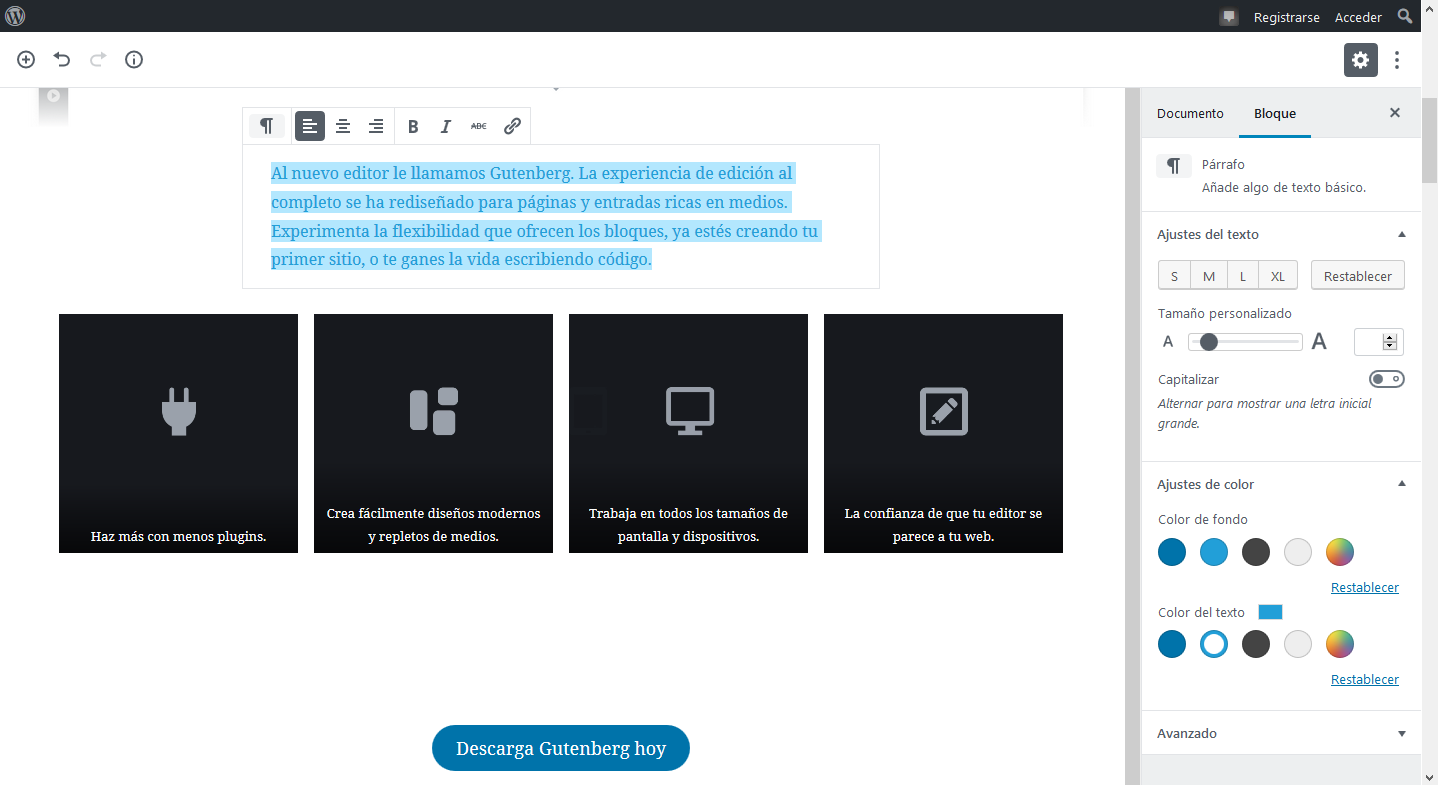1440x785 pixels.
Task: Increase custom font size with stepper arrow
Action: 1390,338
